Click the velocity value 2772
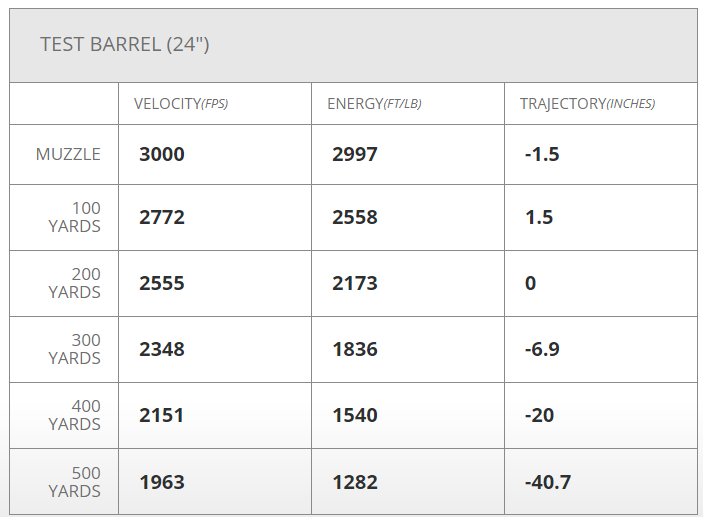Image resolution: width=703 pixels, height=517 pixels. tap(162, 217)
